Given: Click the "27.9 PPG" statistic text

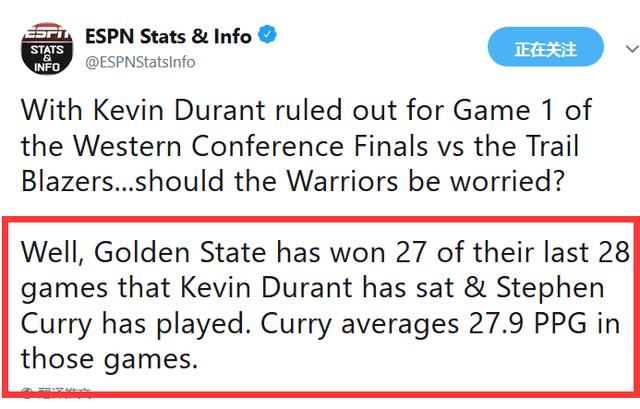Looking at the screenshot, I should pos(528,323).
